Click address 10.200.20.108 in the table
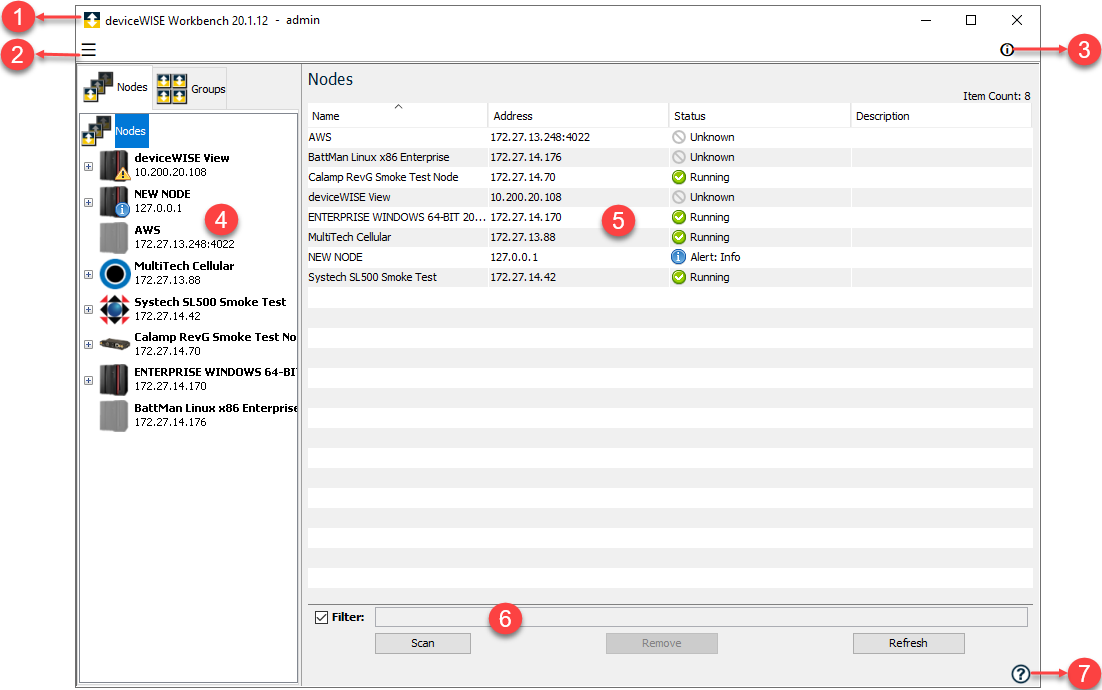Viewport: 1102px width, 690px height. coord(526,197)
